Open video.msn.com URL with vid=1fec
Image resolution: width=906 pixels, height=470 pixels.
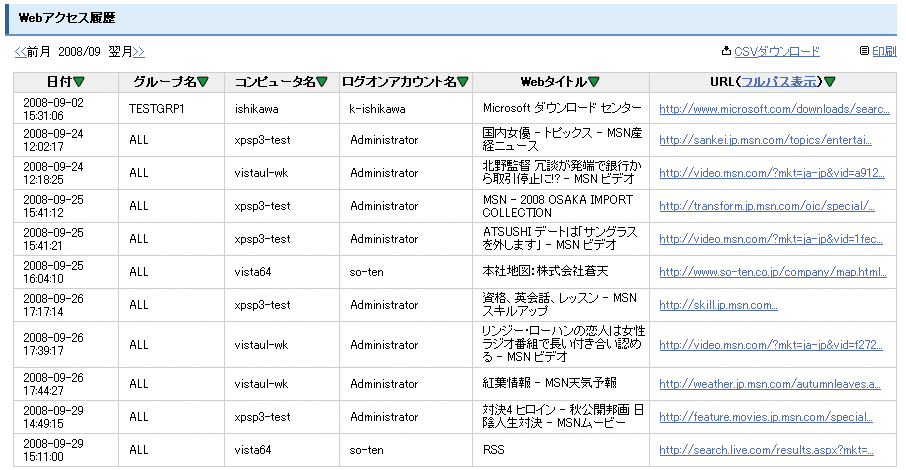771,239
